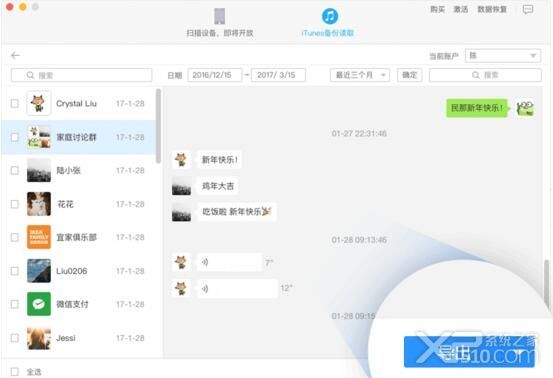Select the 家庭讨论群 group avatar
The height and width of the screenshot is (378, 553).
click(x=39, y=137)
